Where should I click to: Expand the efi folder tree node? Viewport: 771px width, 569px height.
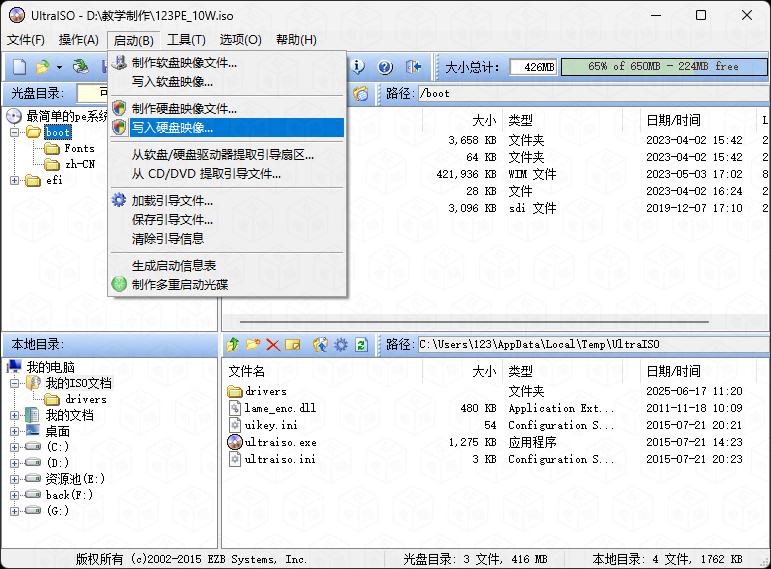pyautogui.click(x=14, y=181)
